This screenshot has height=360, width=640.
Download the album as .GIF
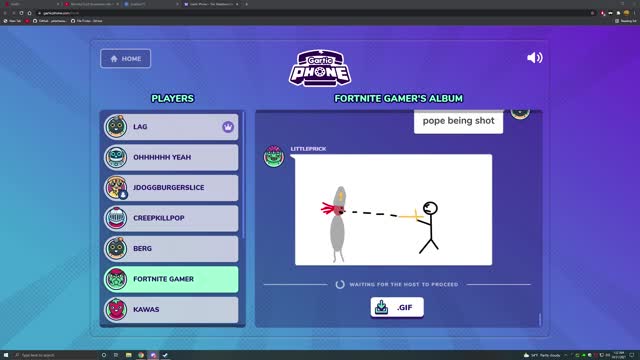point(397,307)
